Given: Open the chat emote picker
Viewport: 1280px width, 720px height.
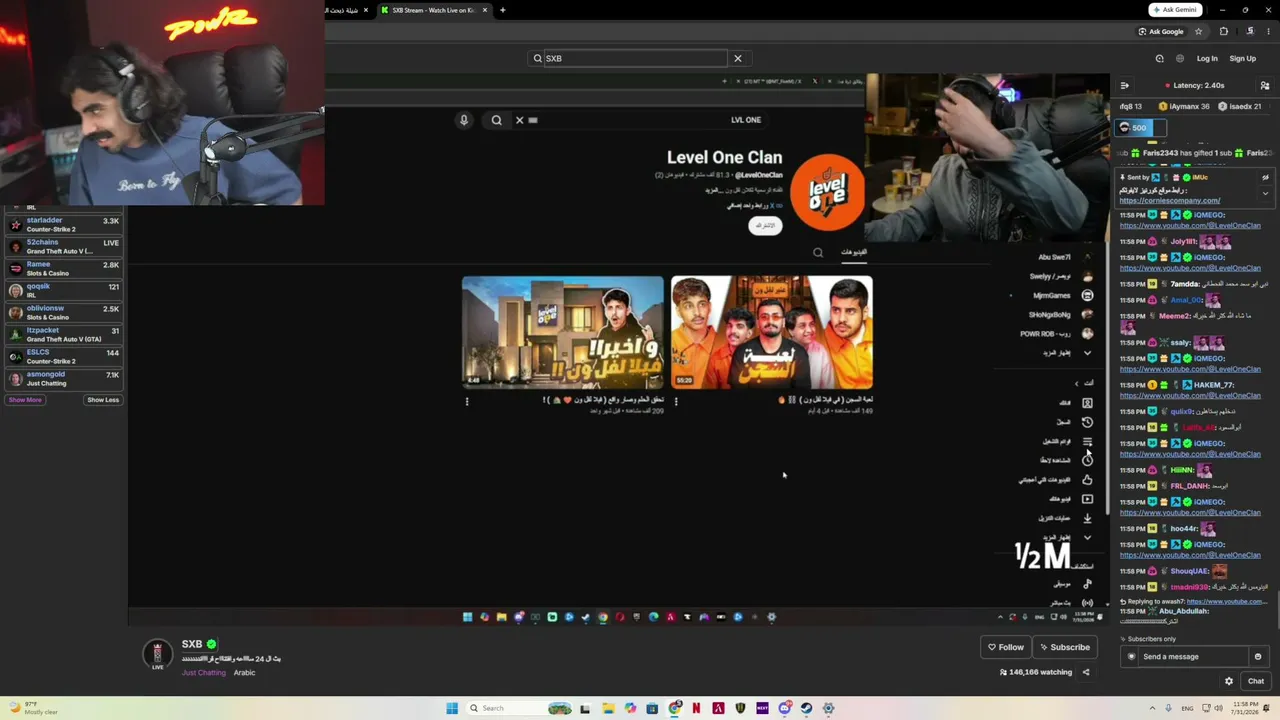Looking at the screenshot, I should pos(1258,656).
